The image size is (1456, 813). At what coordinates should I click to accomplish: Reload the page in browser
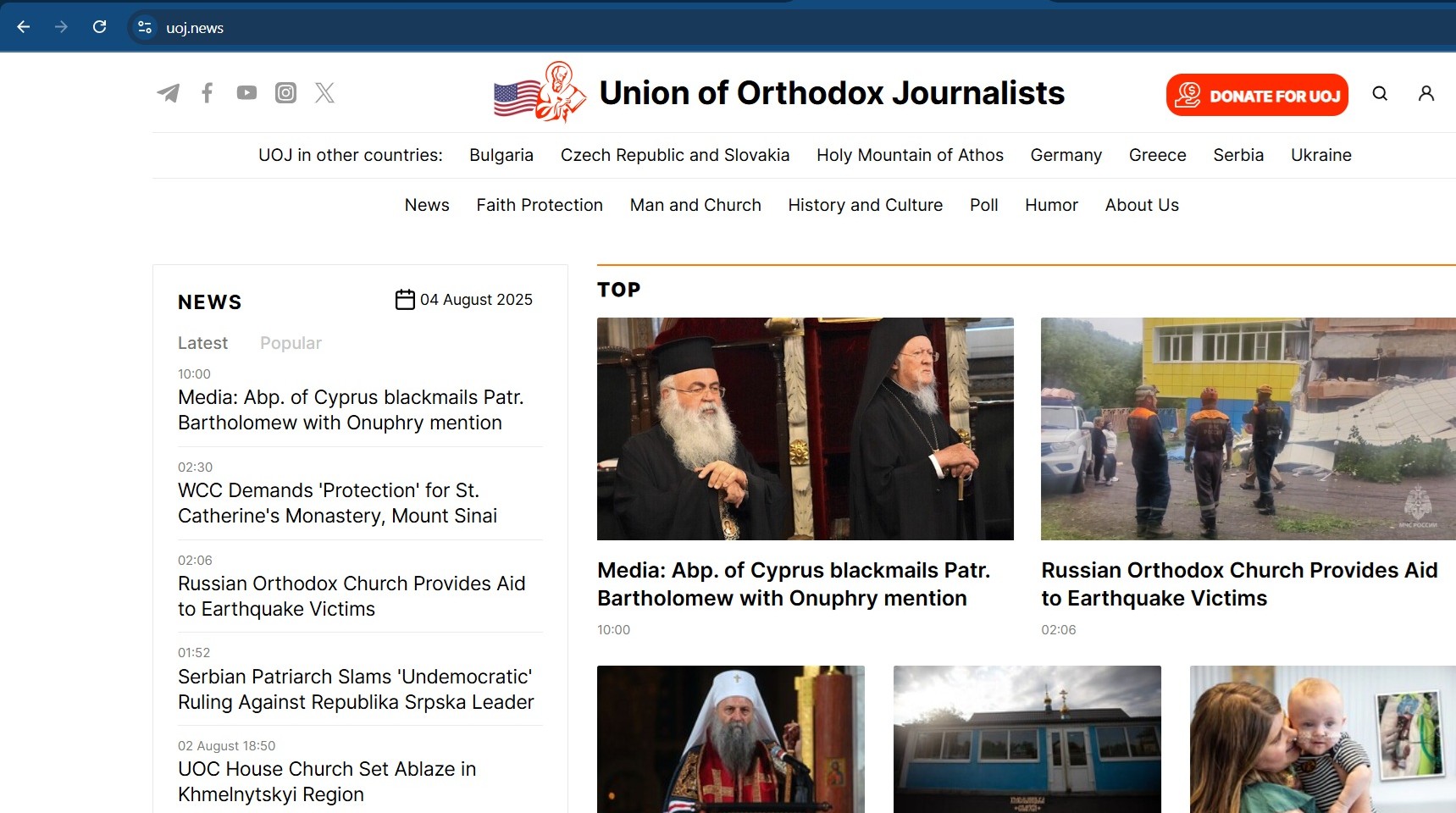tap(99, 27)
